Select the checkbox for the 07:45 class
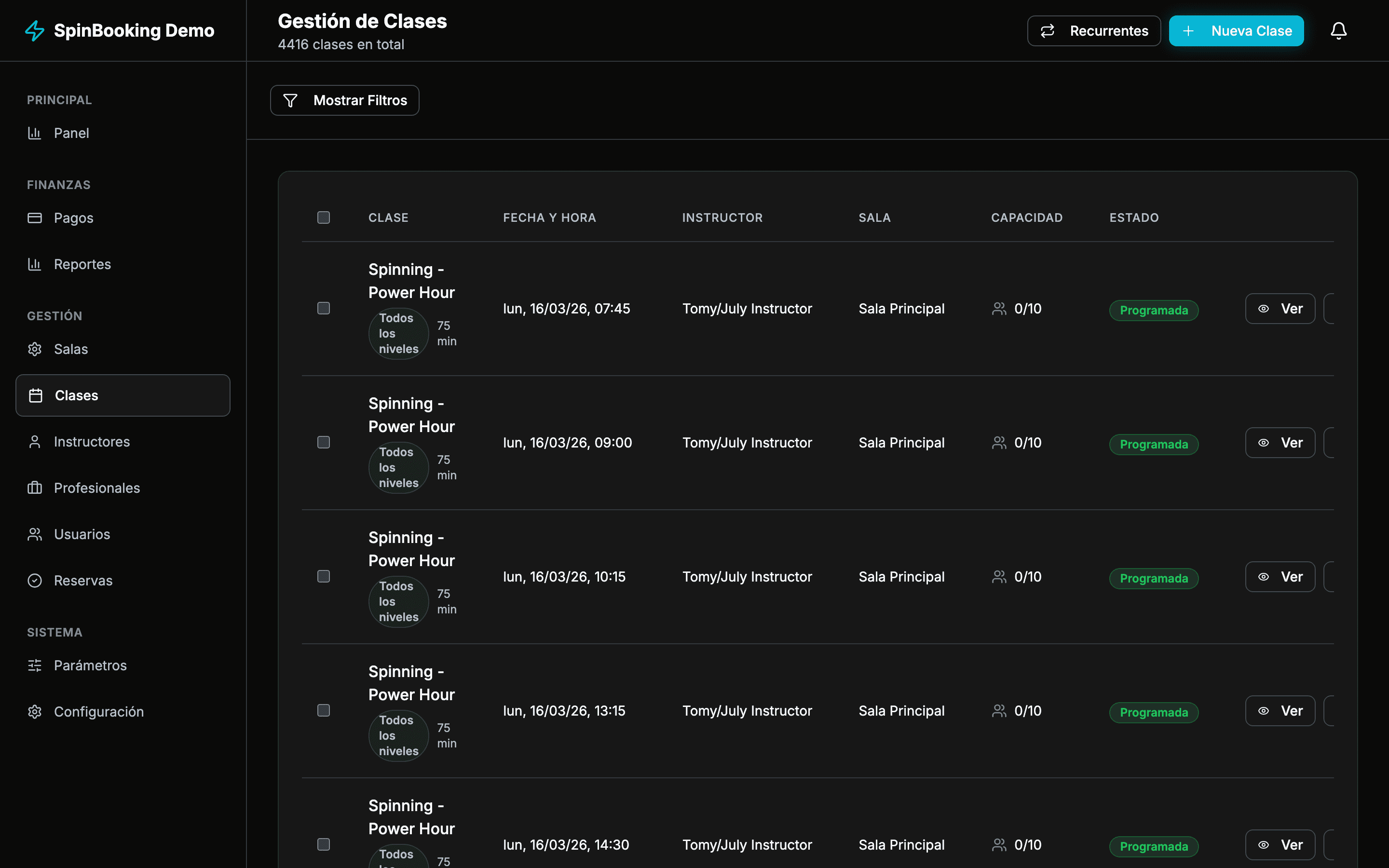 (323, 308)
